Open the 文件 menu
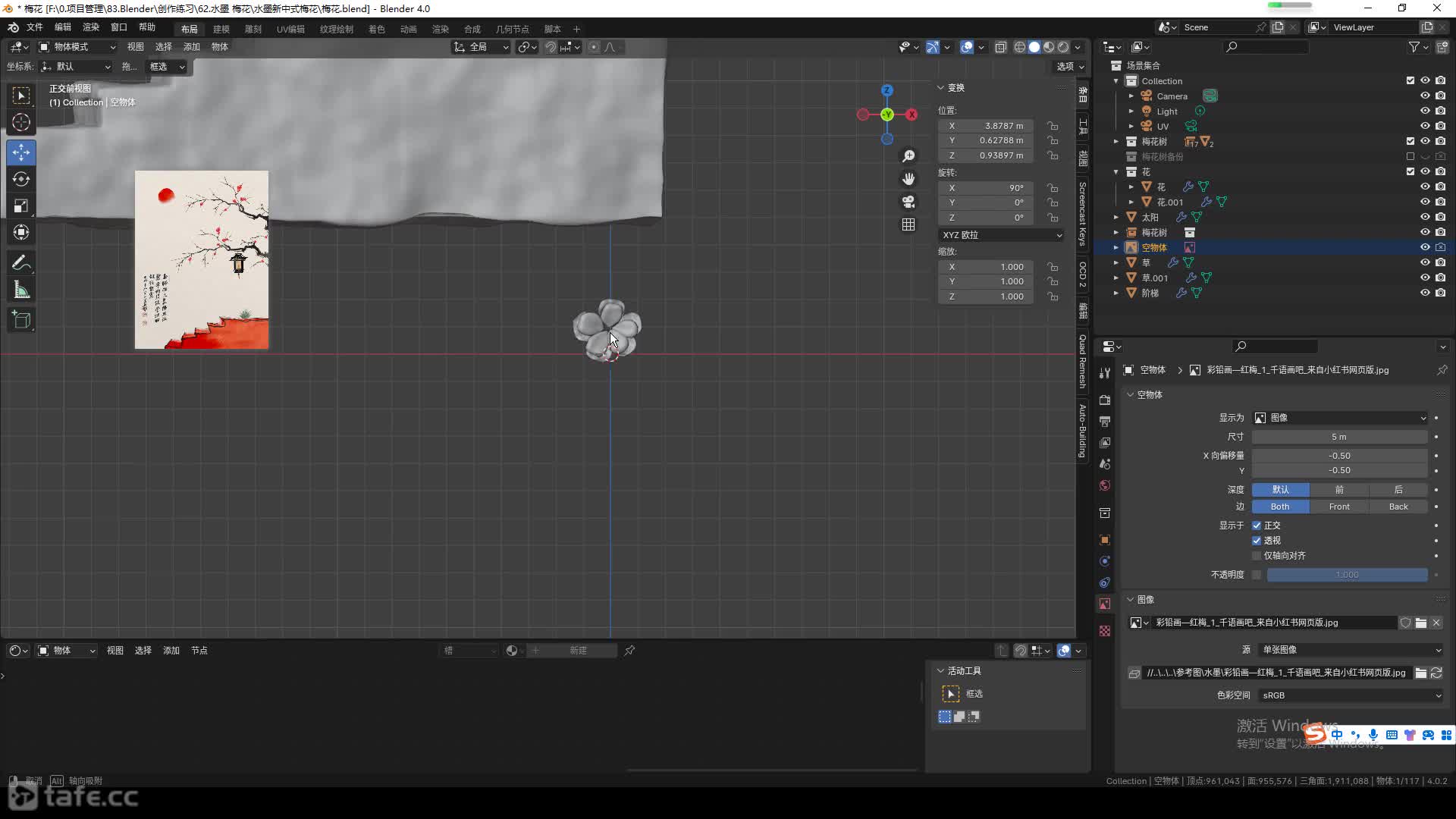The width and height of the screenshot is (1456, 819). [x=35, y=27]
